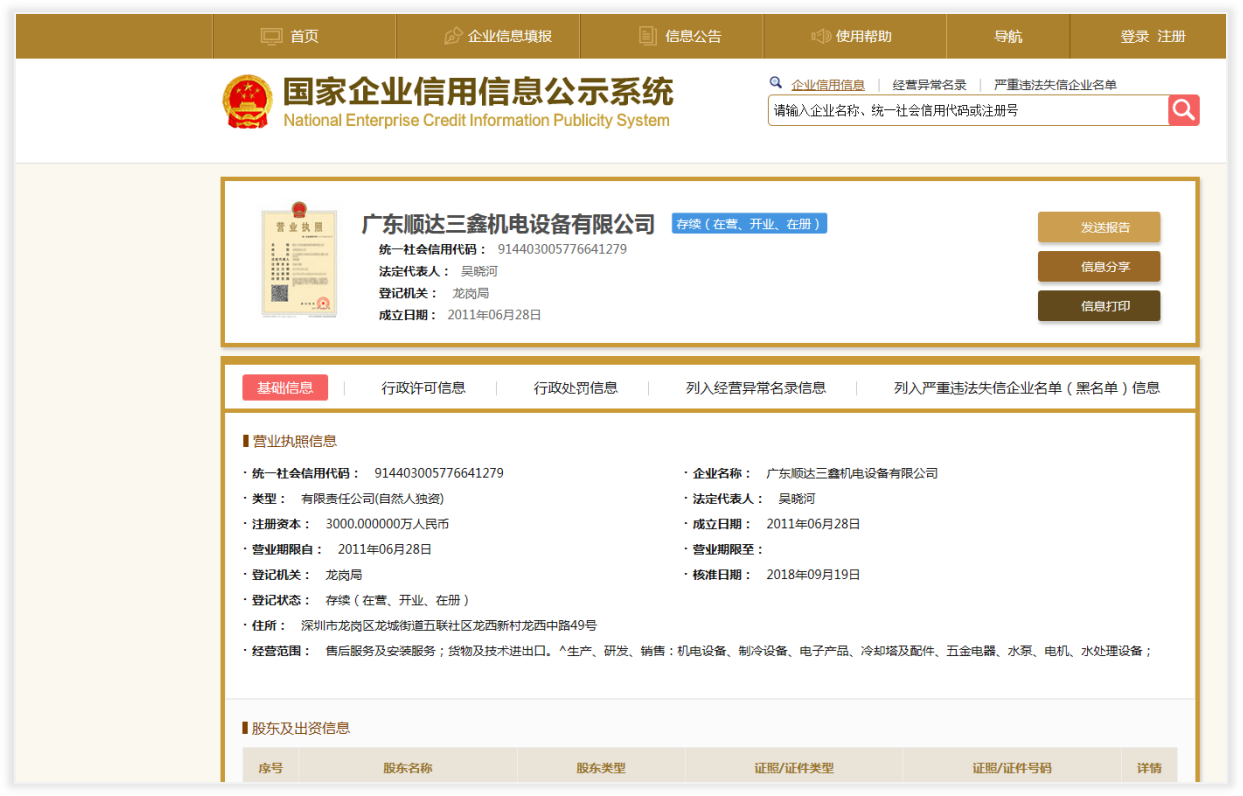The image size is (1243, 796).
Task: Click the 企业名称 value in license info
Action: pyautogui.click(x=852, y=473)
